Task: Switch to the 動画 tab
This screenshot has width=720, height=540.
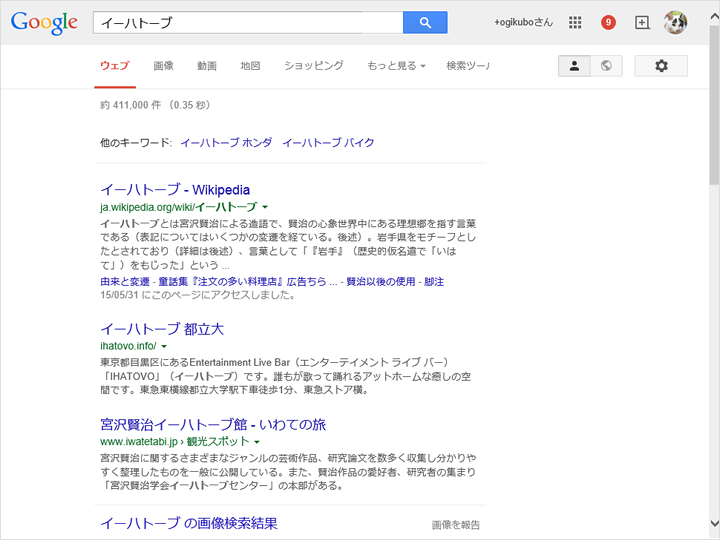Action: (x=207, y=66)
